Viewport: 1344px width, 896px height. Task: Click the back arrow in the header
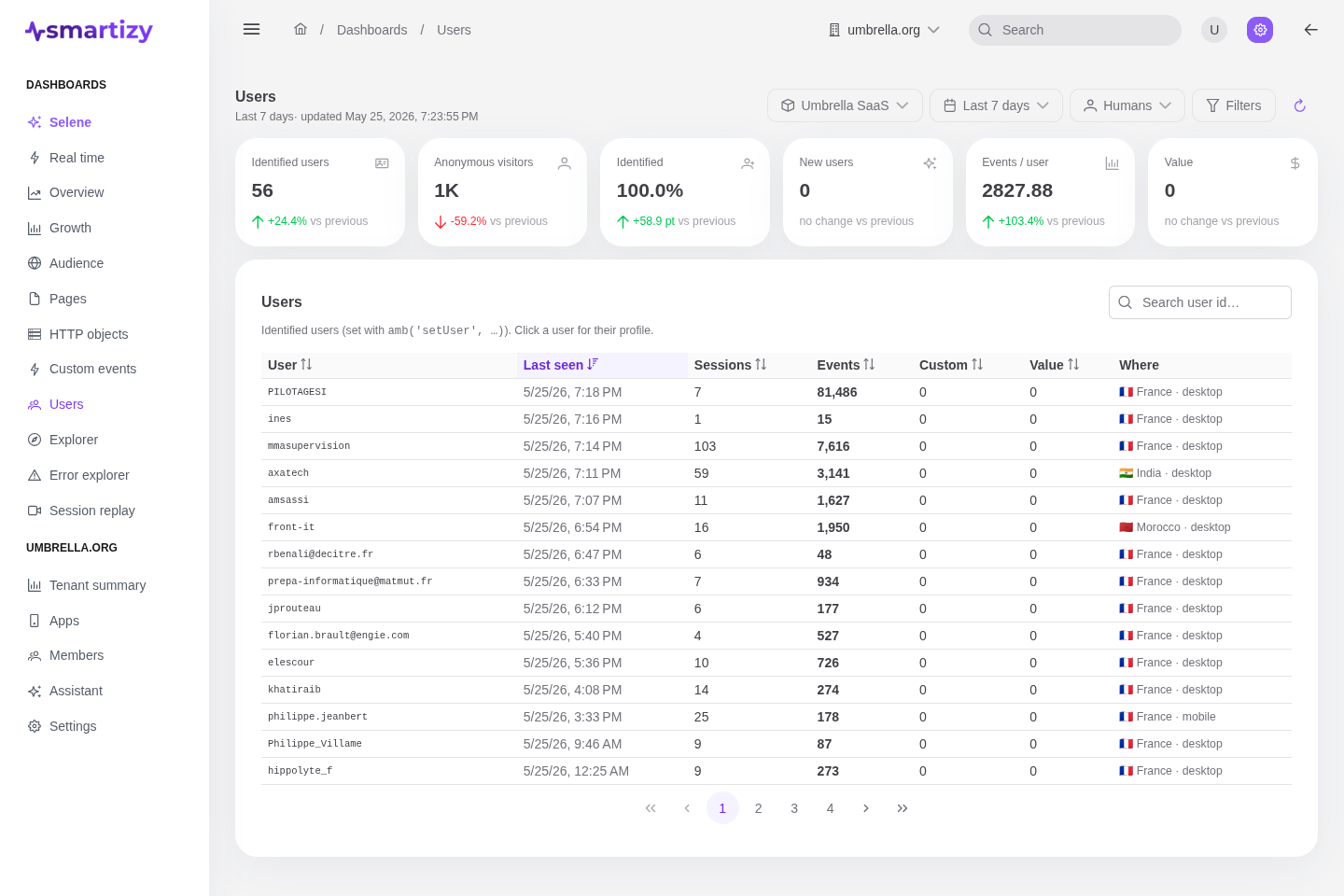(x=1310, y=30)
